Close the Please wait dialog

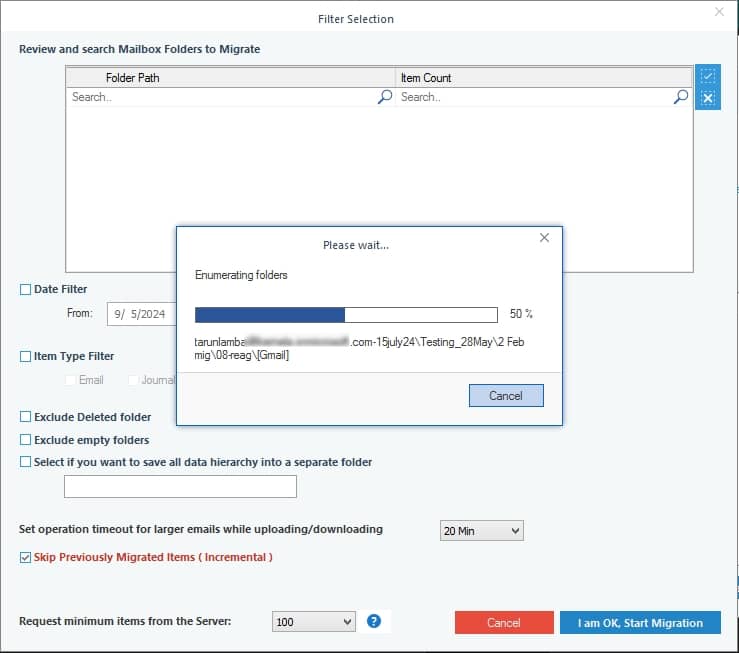[x=544, y=238]
